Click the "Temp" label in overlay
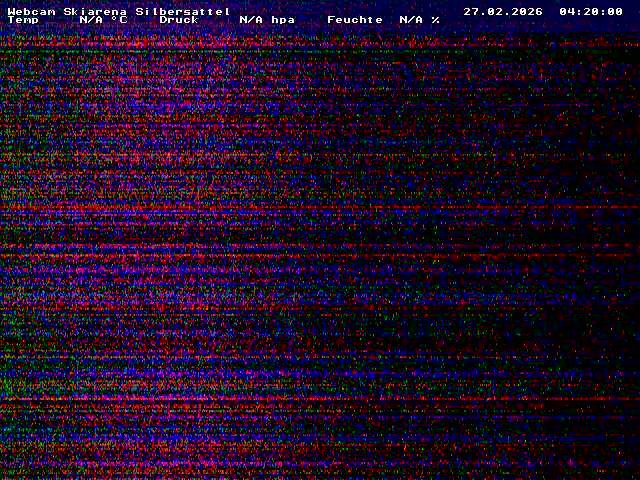Image resolution: width=640 pixels, height=480 pixels. point(23,20)
